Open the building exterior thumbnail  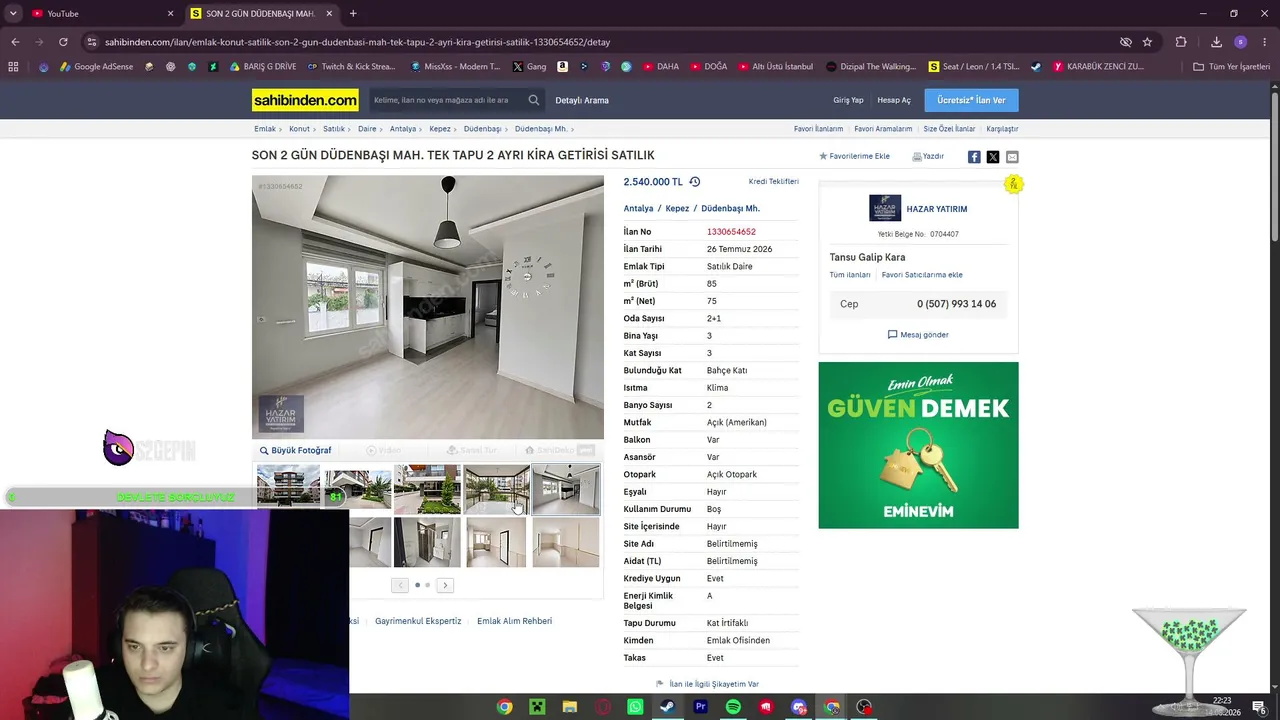coord(288,488)
